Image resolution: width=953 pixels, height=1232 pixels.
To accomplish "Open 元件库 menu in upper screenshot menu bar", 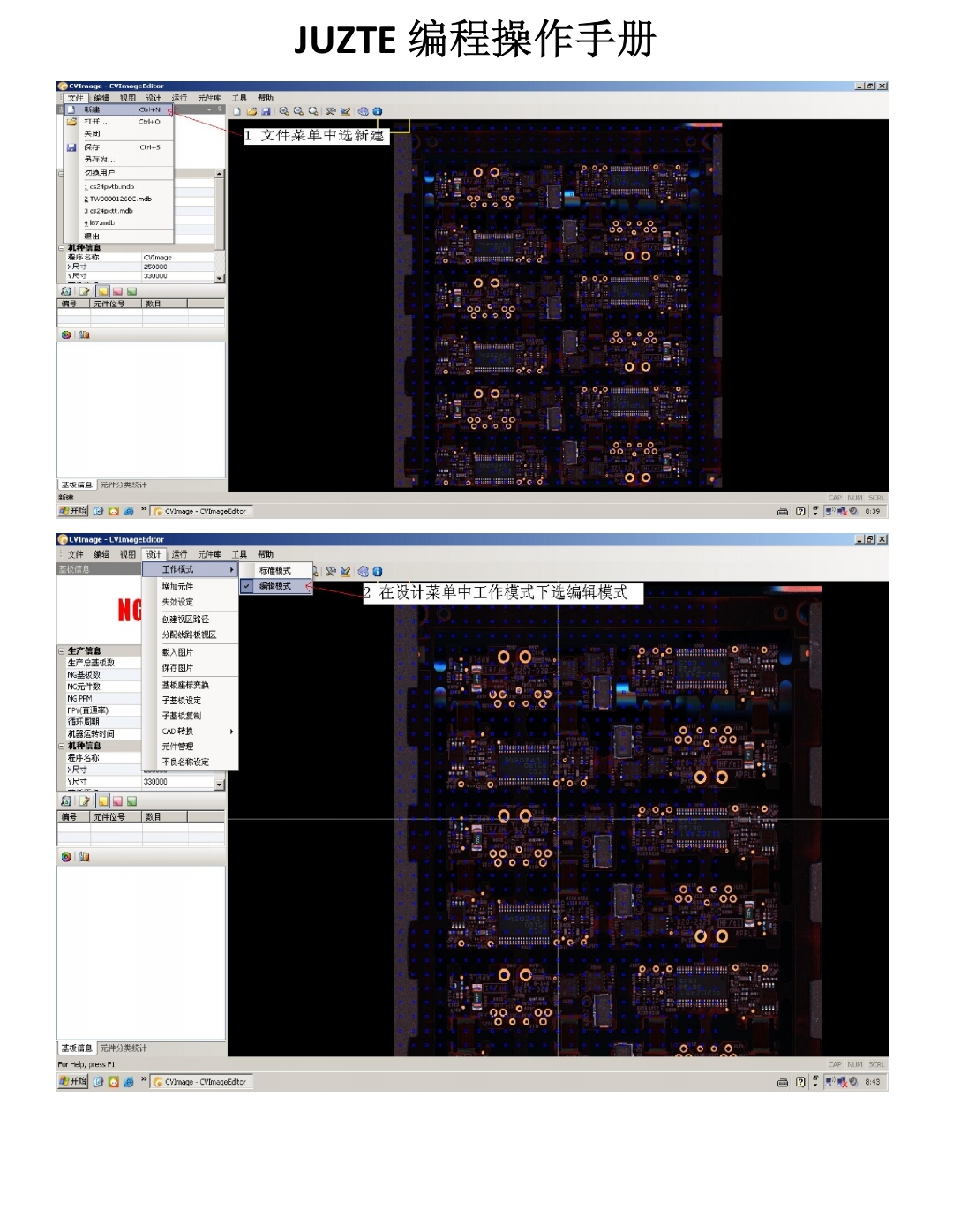I will pyautogui.click(x=210, y=98).
